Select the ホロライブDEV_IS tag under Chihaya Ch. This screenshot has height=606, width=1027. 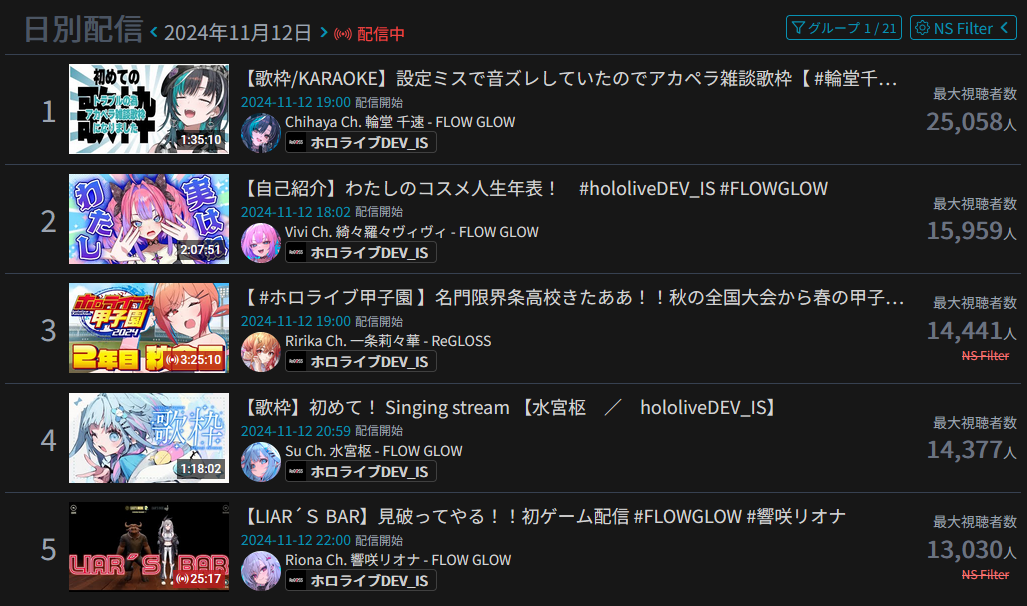[361, 142]
